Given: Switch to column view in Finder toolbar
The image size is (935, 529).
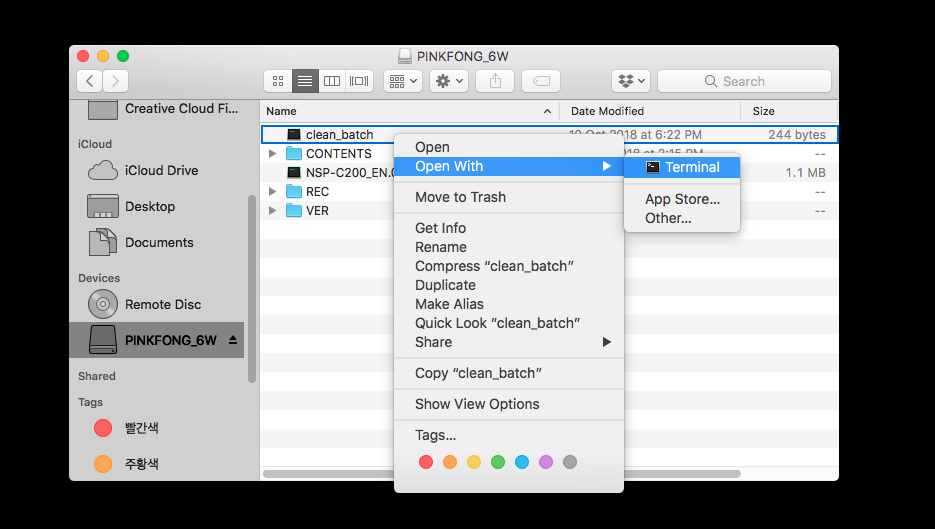Looking at the screenshot, I should point(332,81).
